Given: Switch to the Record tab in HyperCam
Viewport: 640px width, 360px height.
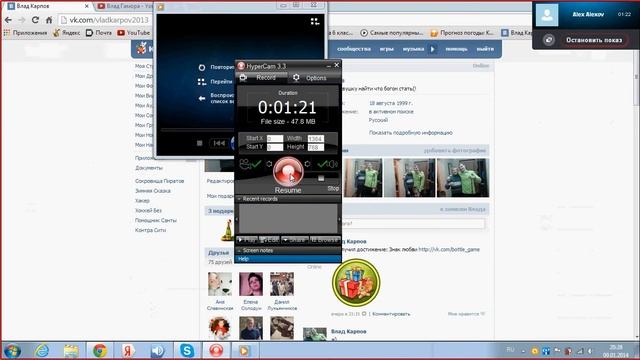Looking at the screenshot, I should click(x=261, y=78).
